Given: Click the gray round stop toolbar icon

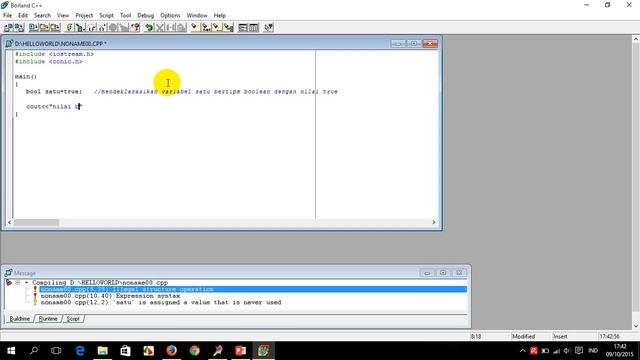Looking at the screenshot, I should click(x=113, y=27).
